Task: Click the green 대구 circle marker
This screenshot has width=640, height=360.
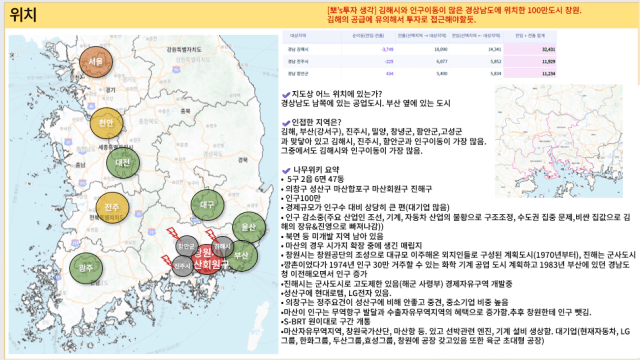Action: point(207,204)
